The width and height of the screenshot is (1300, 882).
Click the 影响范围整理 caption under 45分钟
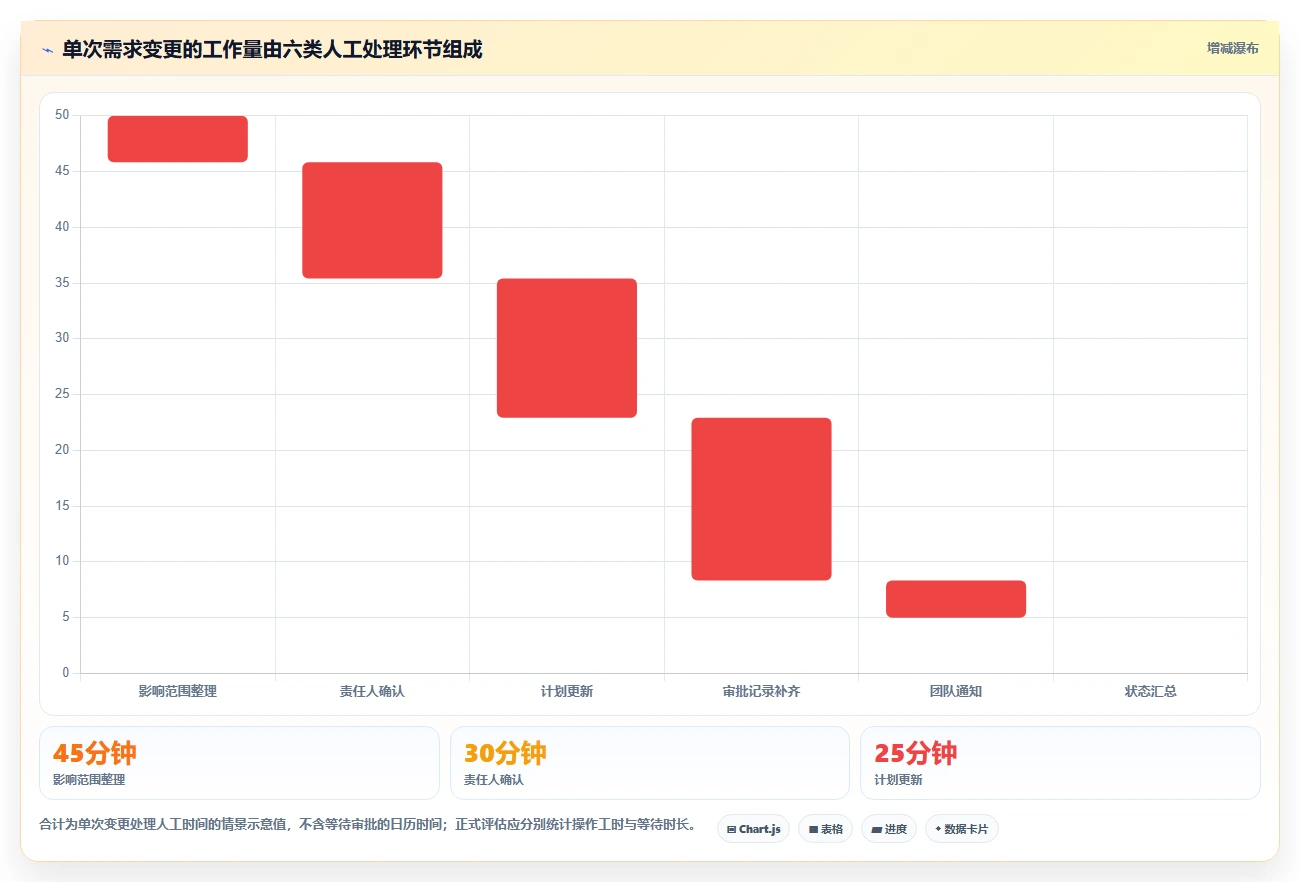click(x=89, y=780)
